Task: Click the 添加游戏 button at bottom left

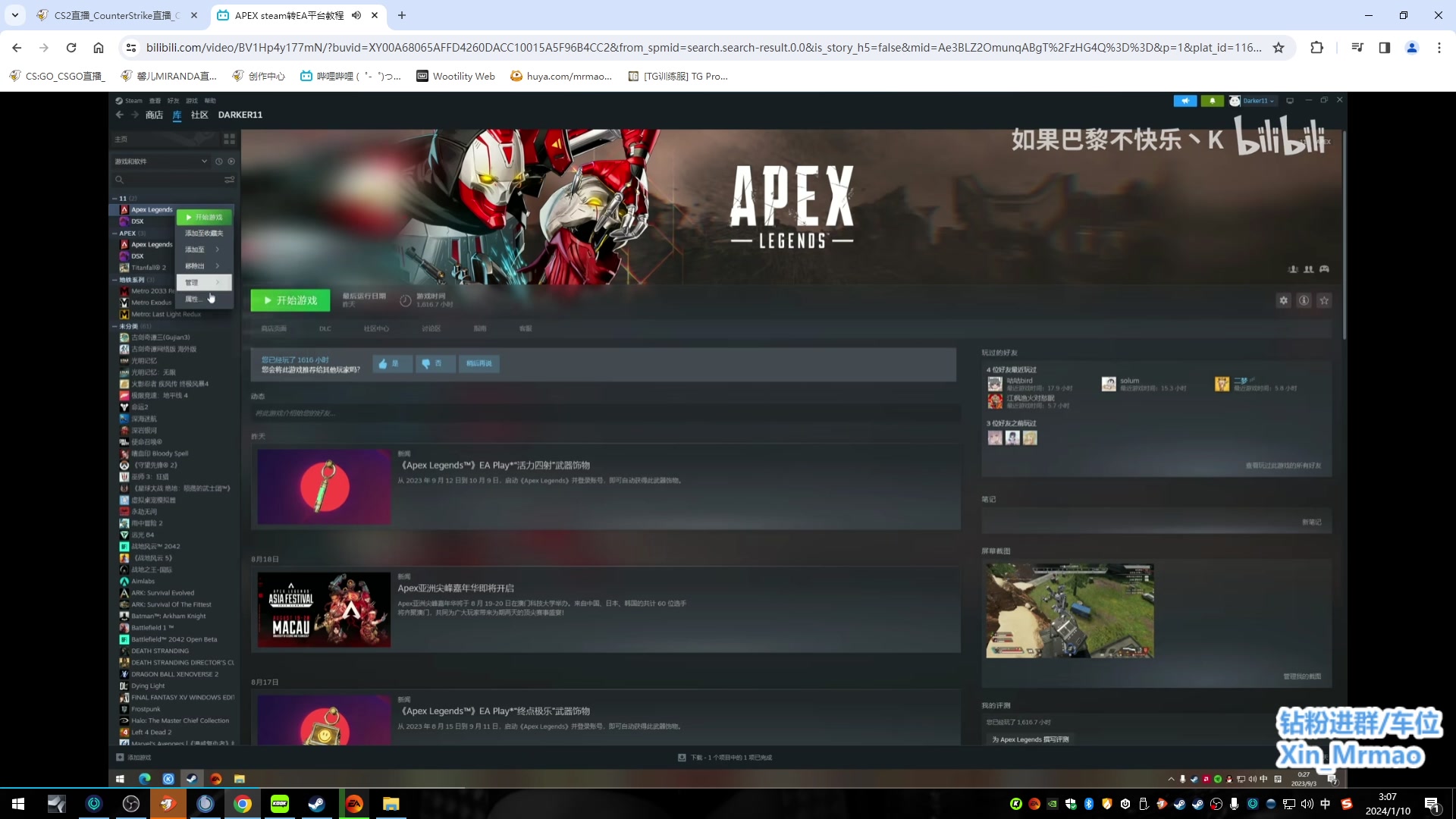Action: point(133,758)
